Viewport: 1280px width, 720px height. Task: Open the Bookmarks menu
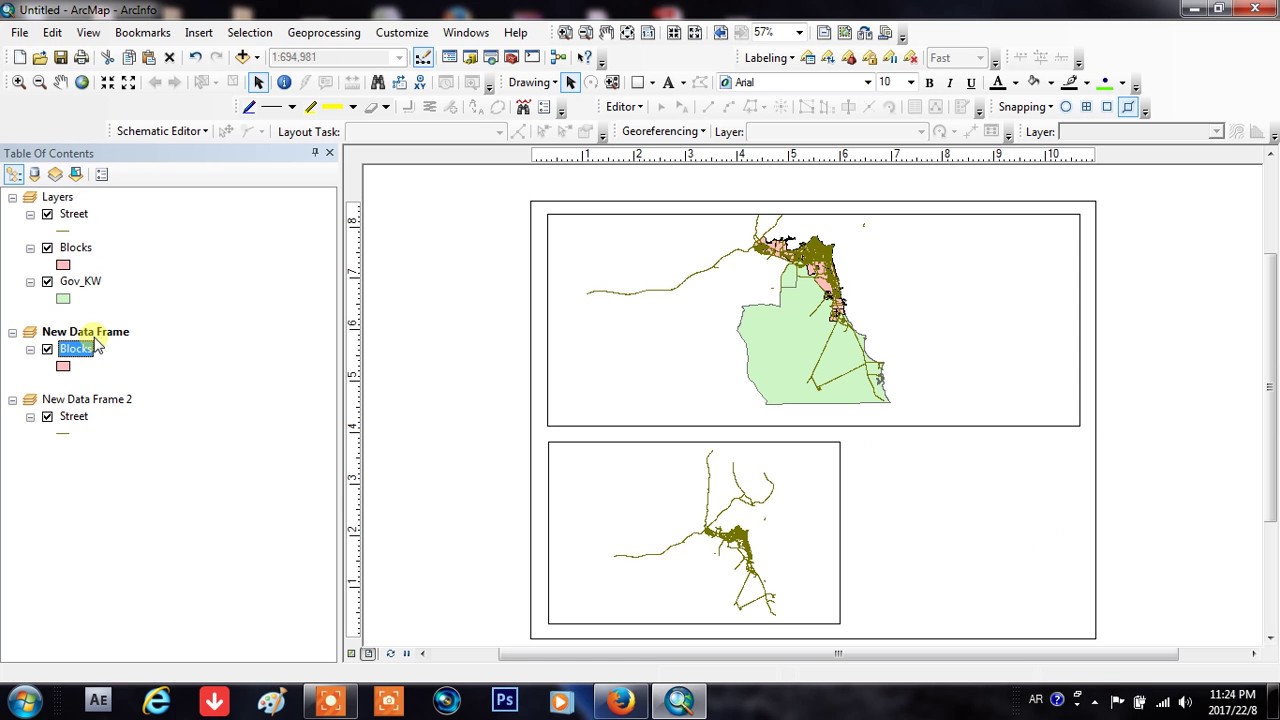pos(142,33)
